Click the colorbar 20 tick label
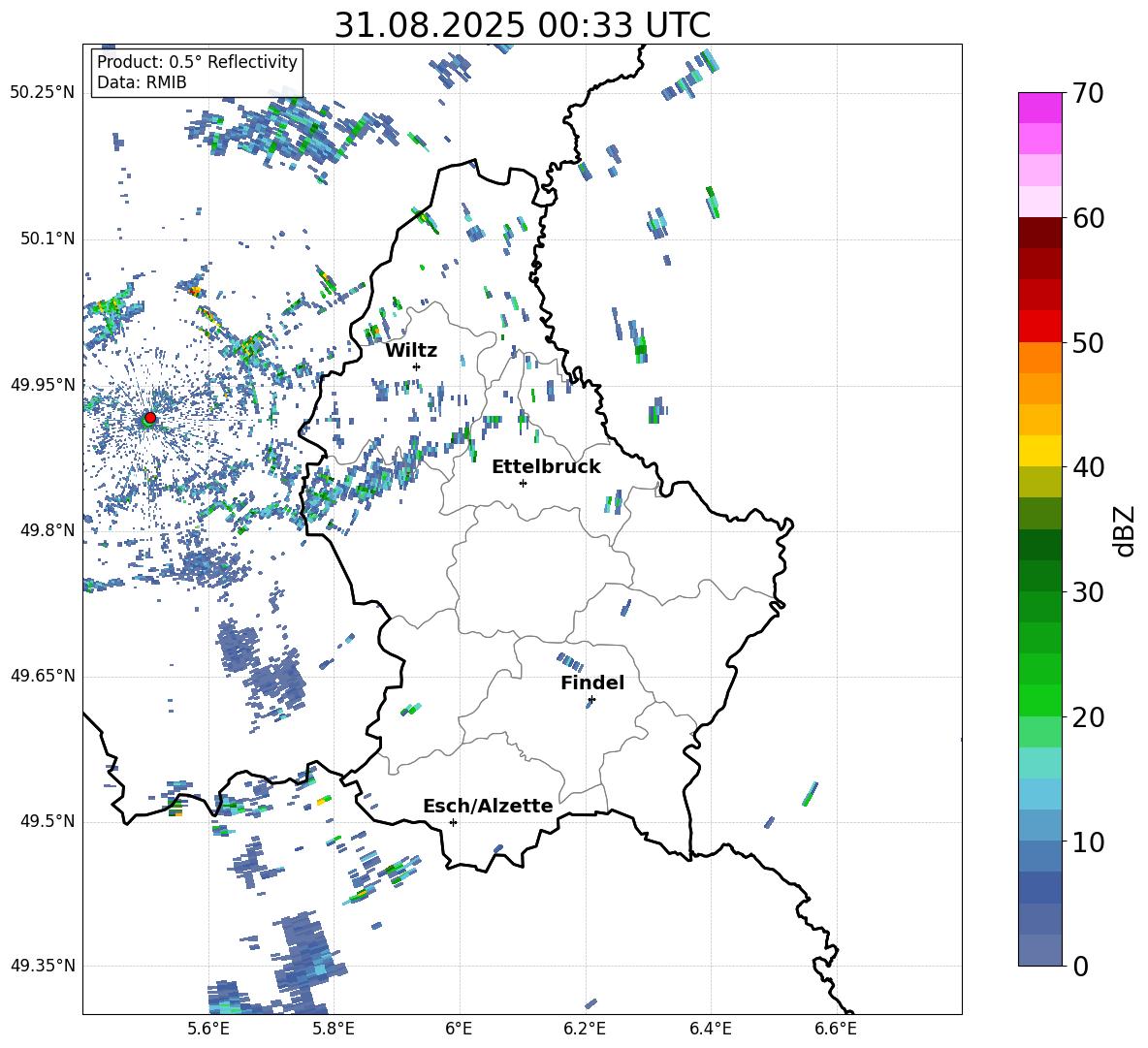Image resolution: width=1148 pixels, height=1048 pixels. tap(1088, 717)
